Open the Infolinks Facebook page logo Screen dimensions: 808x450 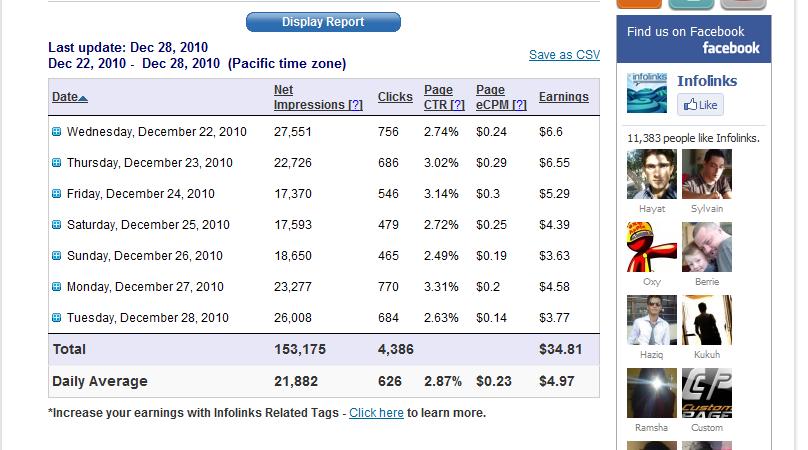coord(647,93)
